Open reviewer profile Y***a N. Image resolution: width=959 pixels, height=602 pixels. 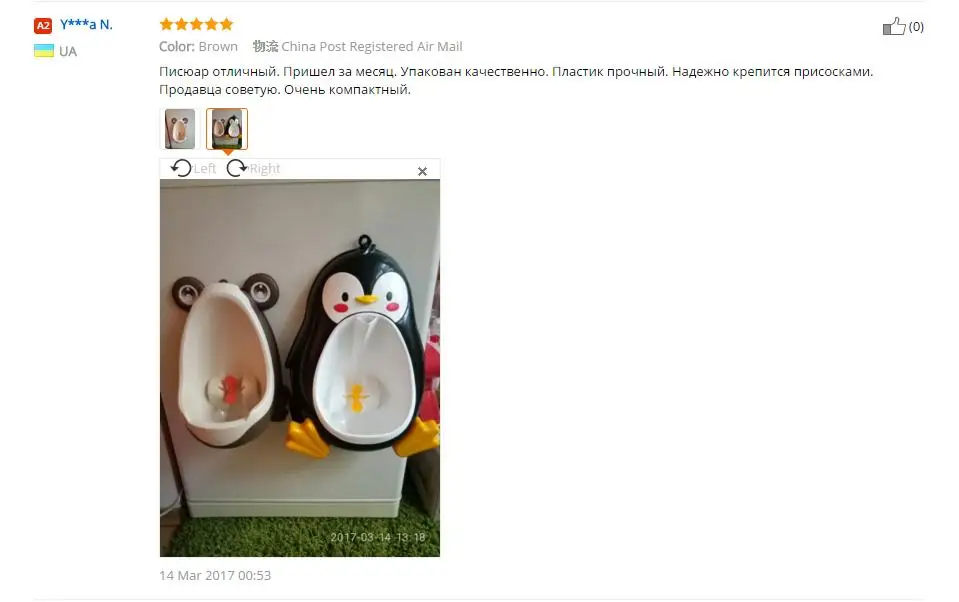click(86, 24)
